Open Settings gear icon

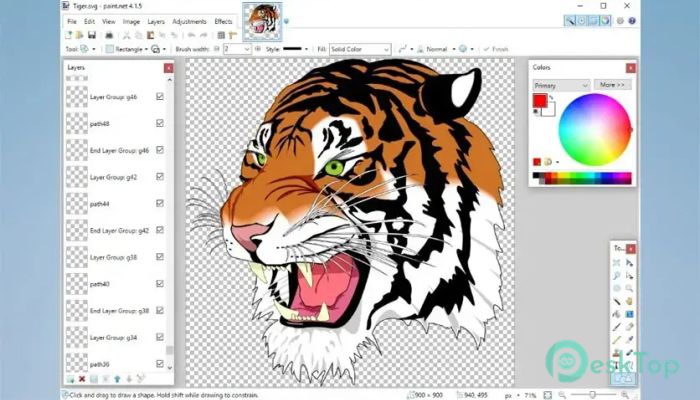pyautogui.click(x=620, y=21)
